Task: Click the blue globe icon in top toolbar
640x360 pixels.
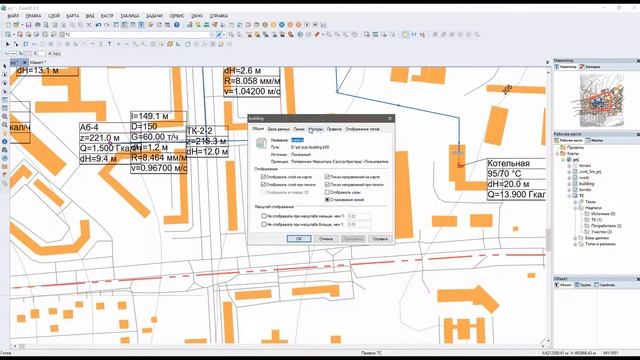Action: pyautogui.click(x=282, y=25)
